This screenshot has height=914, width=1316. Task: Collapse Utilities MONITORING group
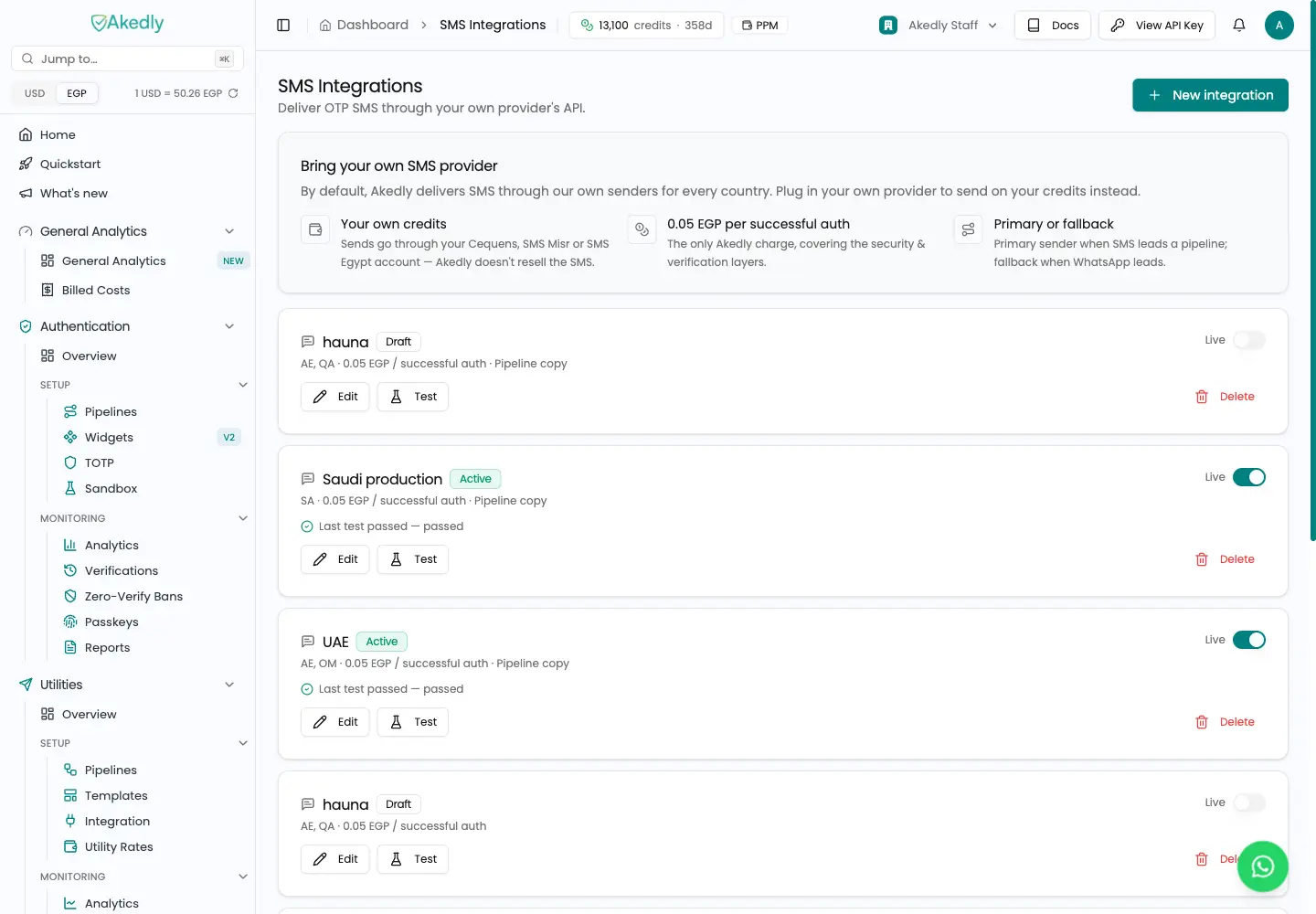point(243,877)
